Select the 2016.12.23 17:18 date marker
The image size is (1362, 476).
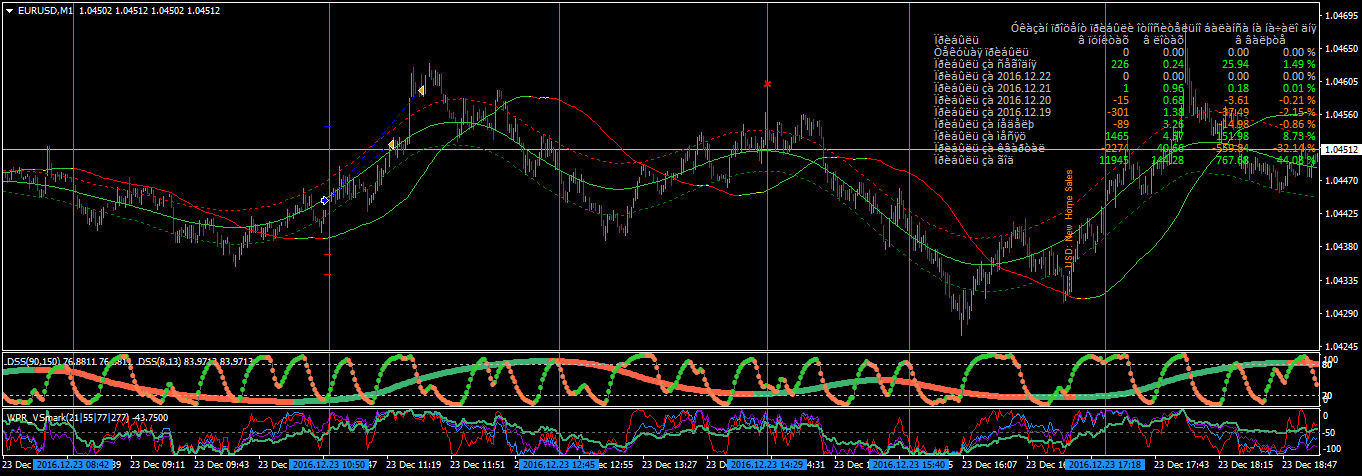(x=1105, y=465)
